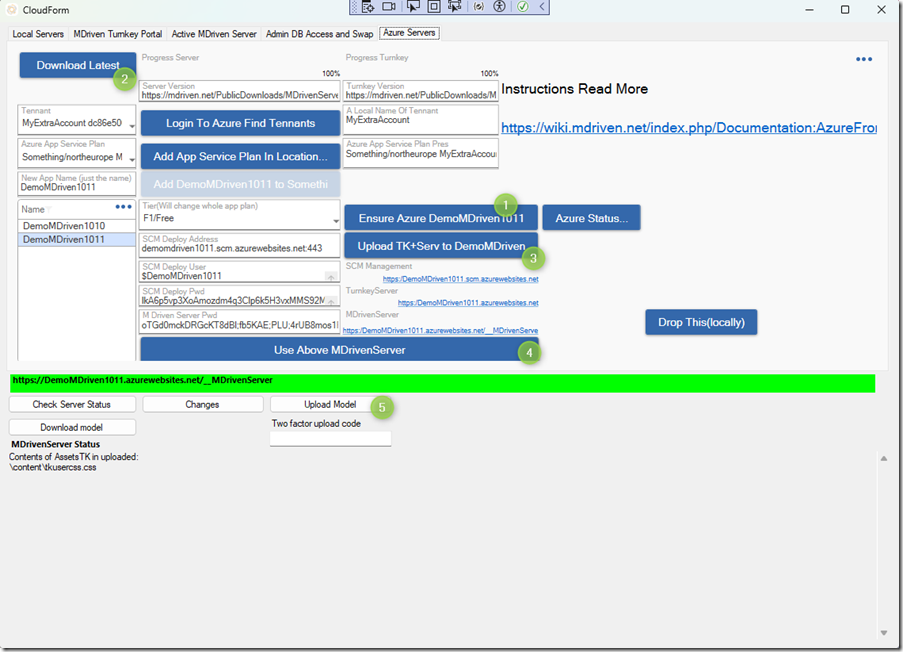Open the MDriven Turnkey Portal tab
Screen dimensions: 903x652
pos(117,34)
